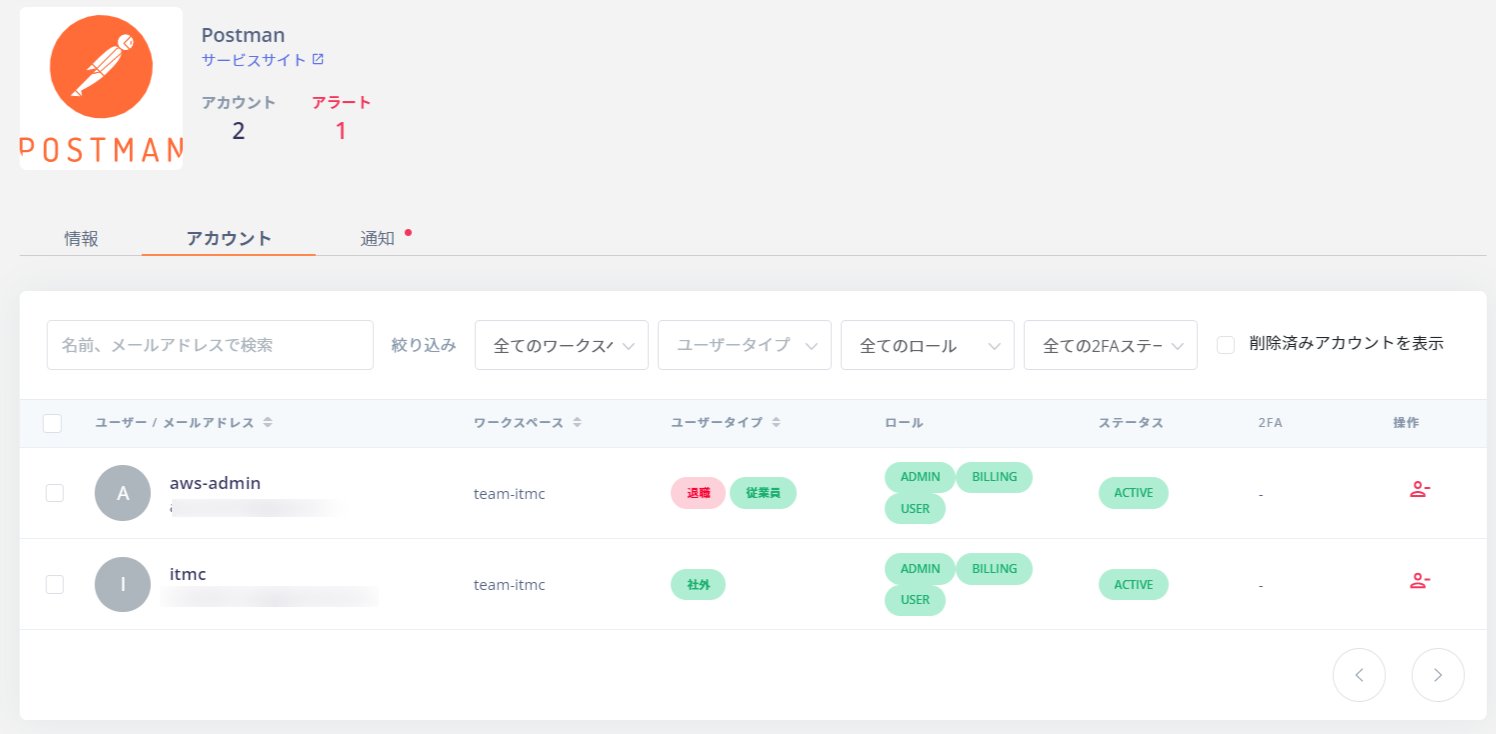The height and width of the screenshot is (734, 1496).
Task: Toggle the select-all checkbox in table header
Action: coord(53,424)
